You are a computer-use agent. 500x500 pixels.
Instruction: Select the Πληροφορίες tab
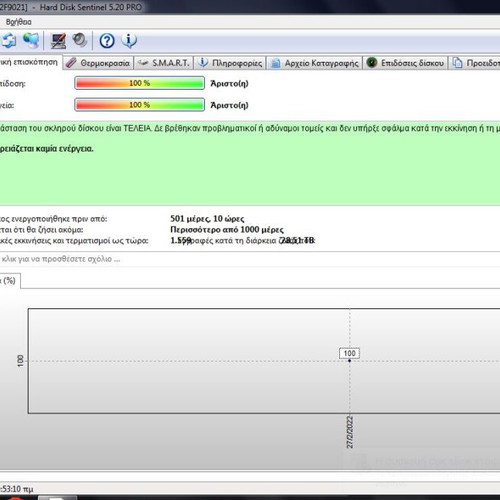pyautogui.click(x=230, y=63)
